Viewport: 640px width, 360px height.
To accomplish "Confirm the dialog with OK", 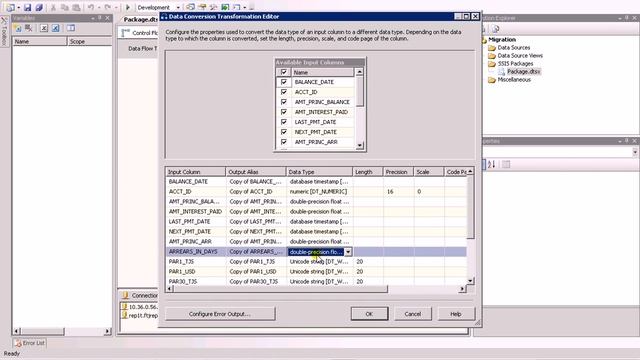I will pyautogui.click(x=369, y=314).
